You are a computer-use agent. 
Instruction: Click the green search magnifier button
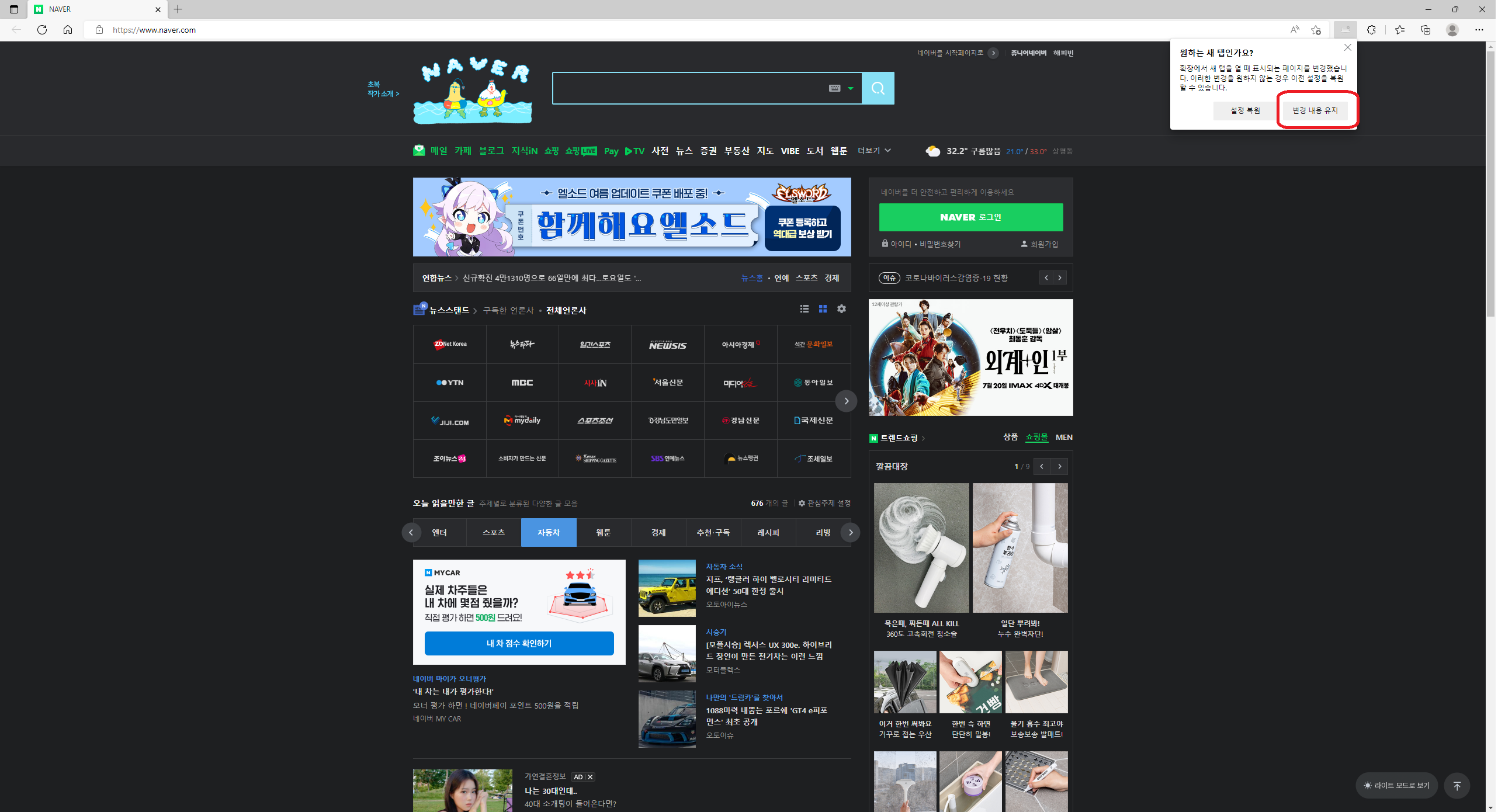879,88
